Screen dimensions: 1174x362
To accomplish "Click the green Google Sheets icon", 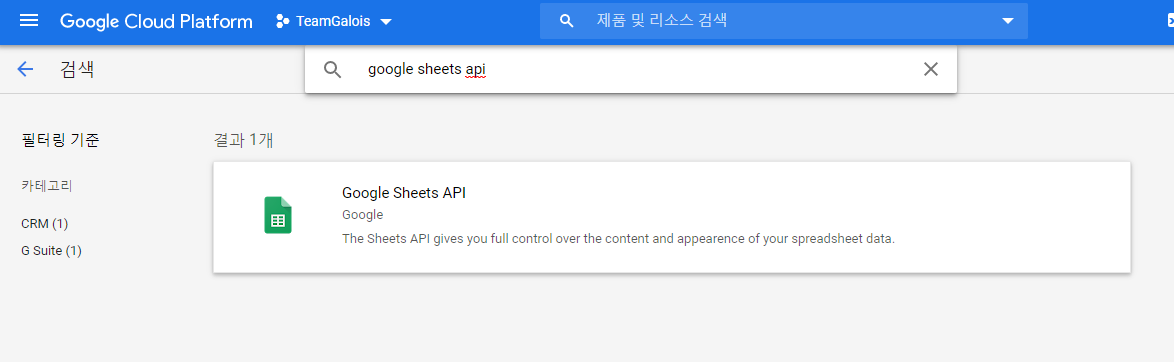I will (278, 215).
